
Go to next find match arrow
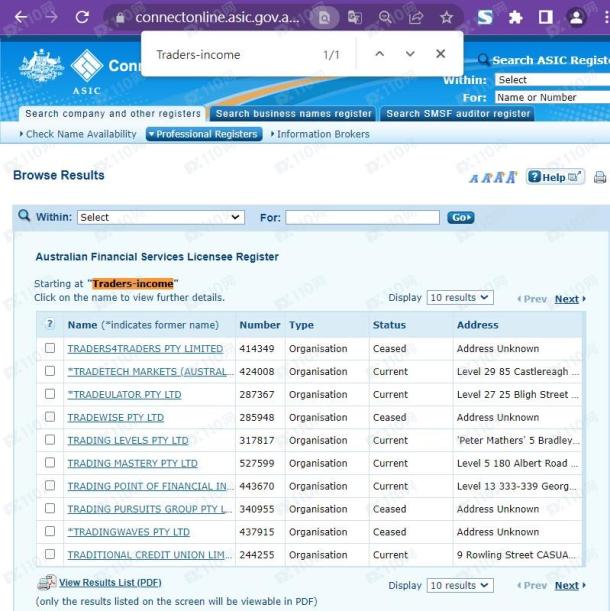410,54
